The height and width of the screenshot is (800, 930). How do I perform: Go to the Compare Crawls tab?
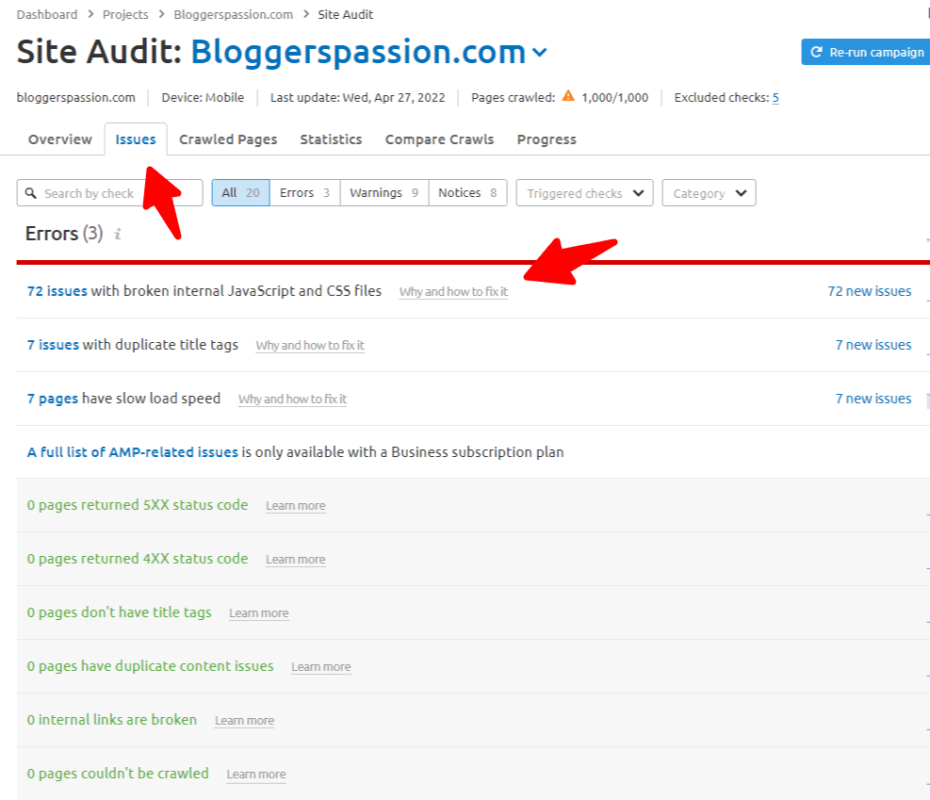tap(439, 139)
